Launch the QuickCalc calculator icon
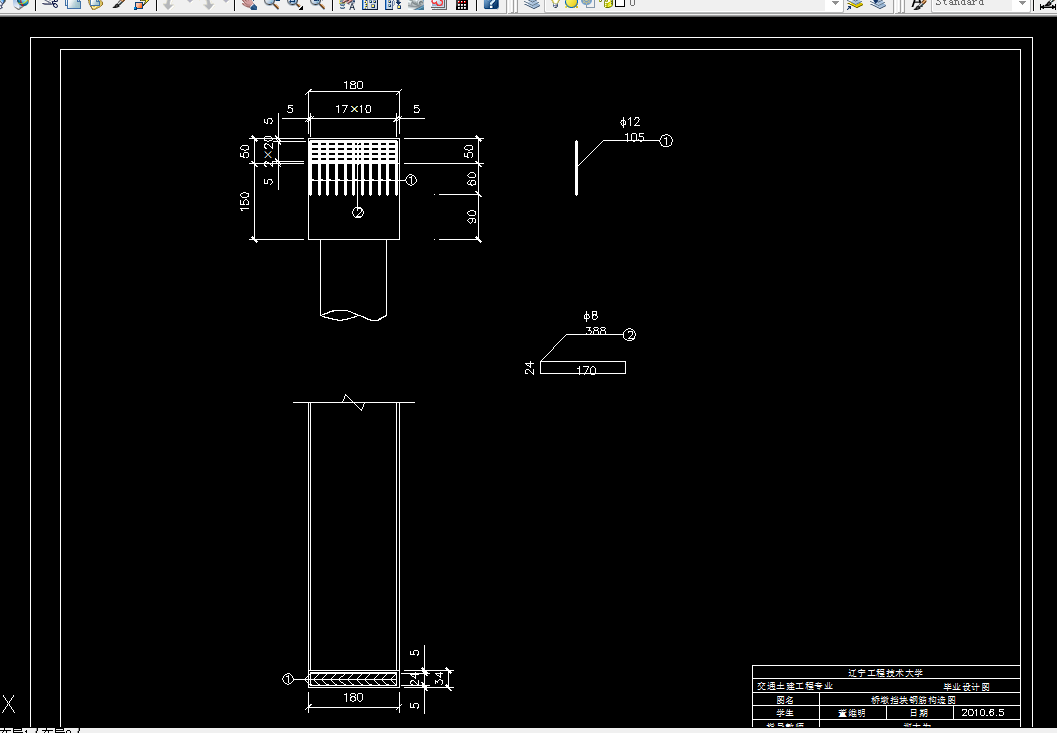1057x733 pixels. coord(462,4)
